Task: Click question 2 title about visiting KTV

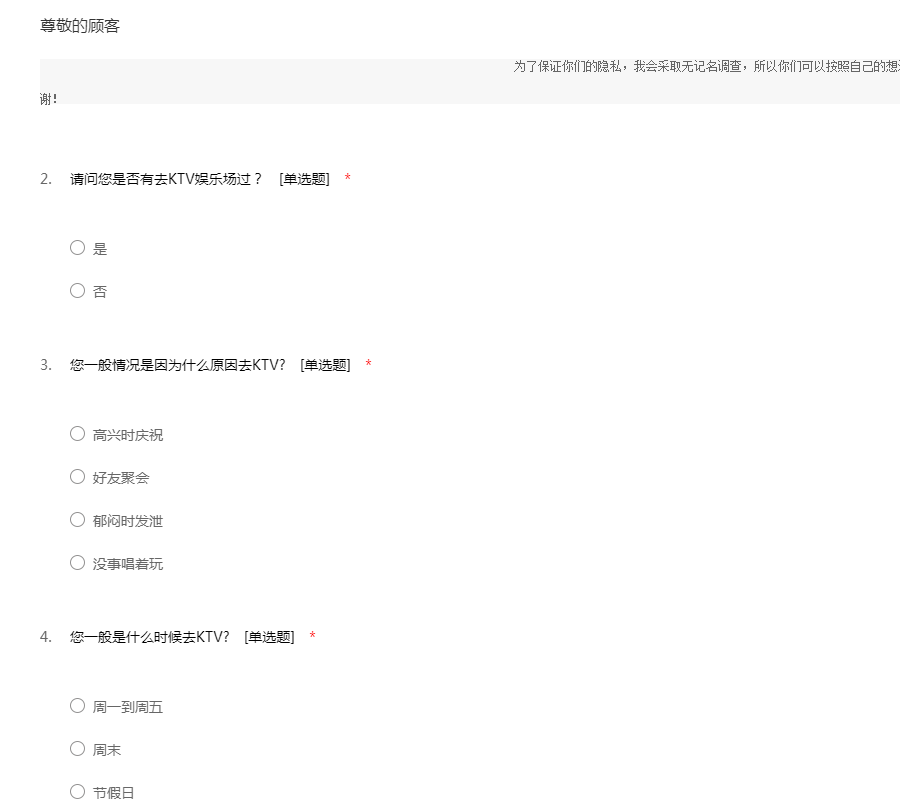Action: [166, 179]
